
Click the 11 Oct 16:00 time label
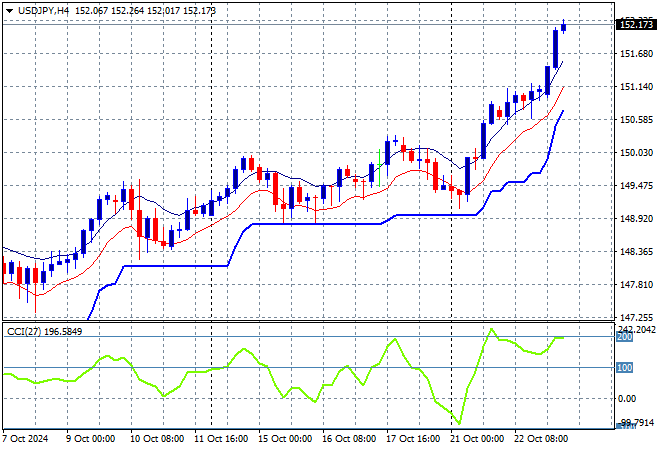pyautogui.click(x=221, y=439)
